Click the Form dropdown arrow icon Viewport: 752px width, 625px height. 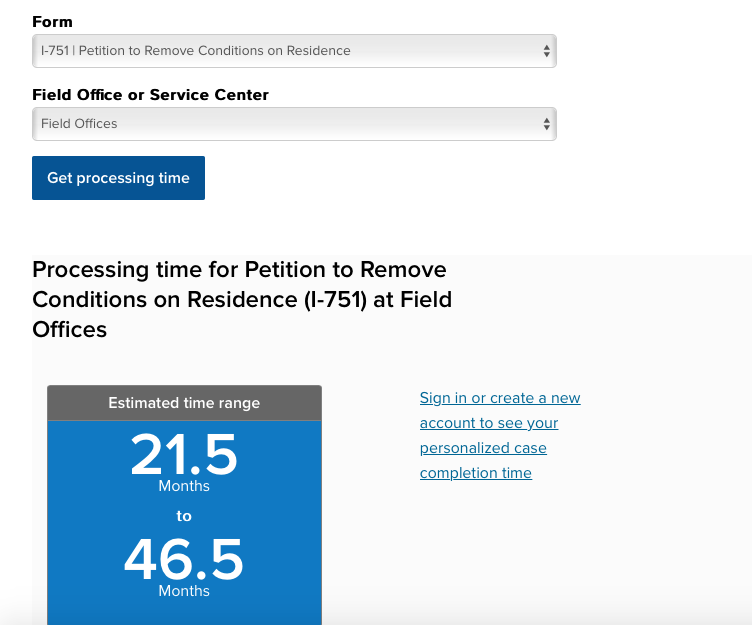click(x=546, y=51)
